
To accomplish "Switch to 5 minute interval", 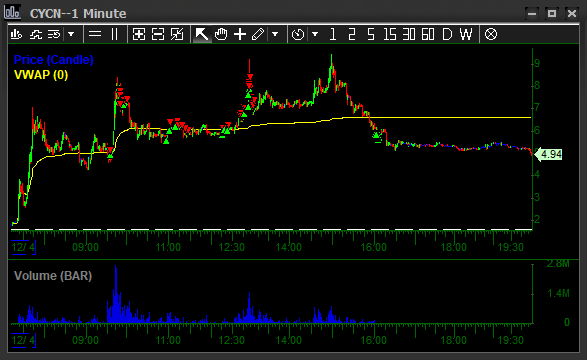I will coord(371,34).
